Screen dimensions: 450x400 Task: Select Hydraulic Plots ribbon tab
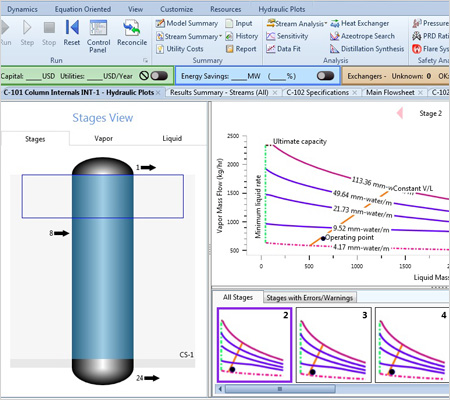click(x=282, y=9)
